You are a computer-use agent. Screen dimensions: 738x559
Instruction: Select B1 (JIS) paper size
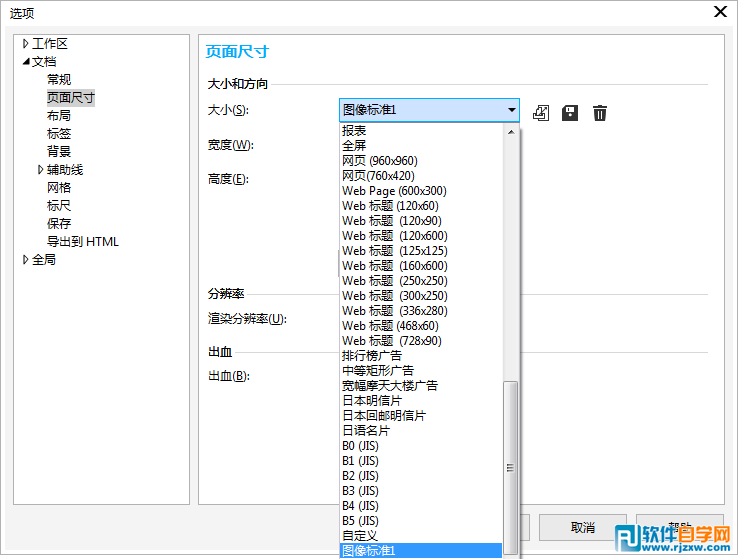(x=421, y=461)
